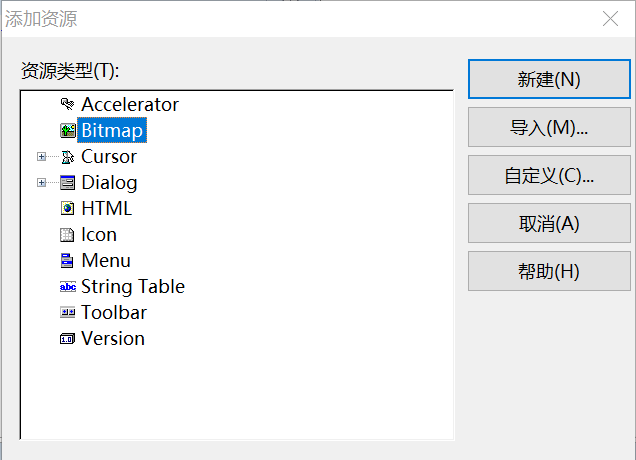Image resolution: width=636 pixels, height=460 pixels.
Task: Choose Version from the resource type list
Action: (112, 338)
